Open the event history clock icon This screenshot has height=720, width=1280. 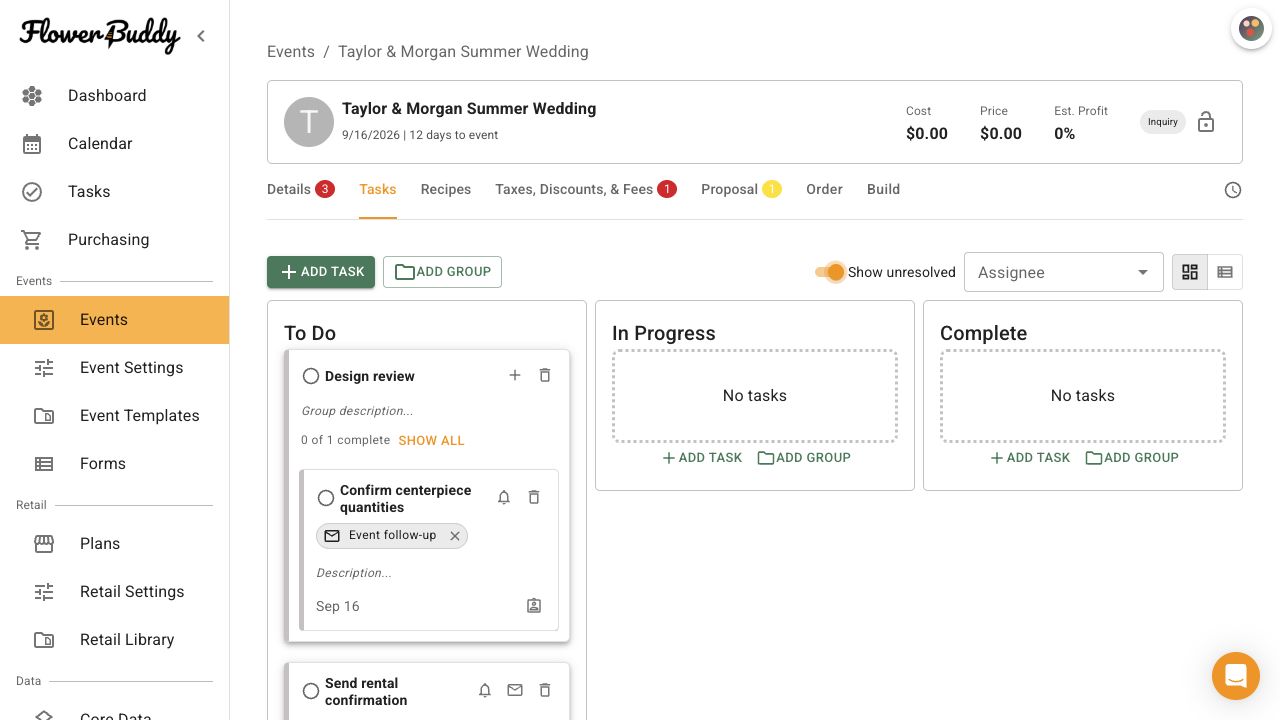(1233, 190)
